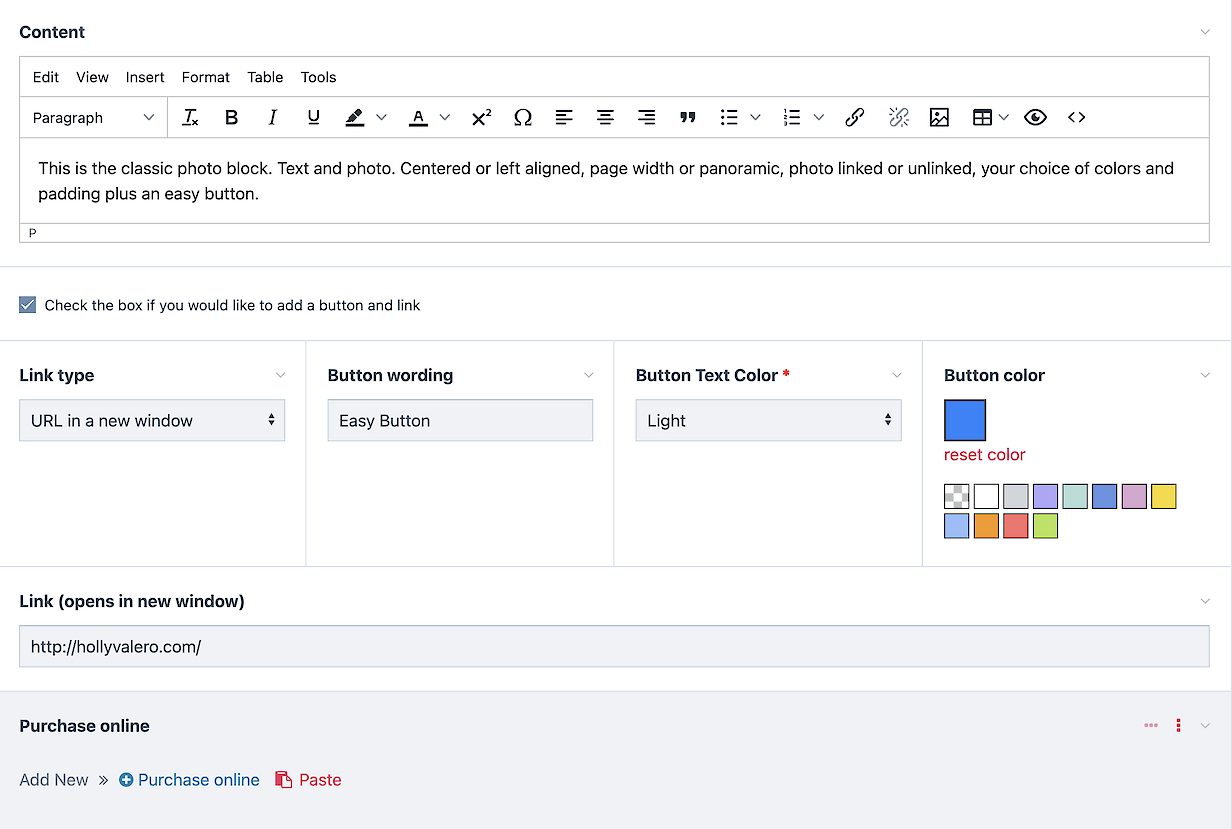Image resolution: width=1232 pixels, height=829 pixels.
Task: Click the insert link icon
Action: [x=854, y=118]
